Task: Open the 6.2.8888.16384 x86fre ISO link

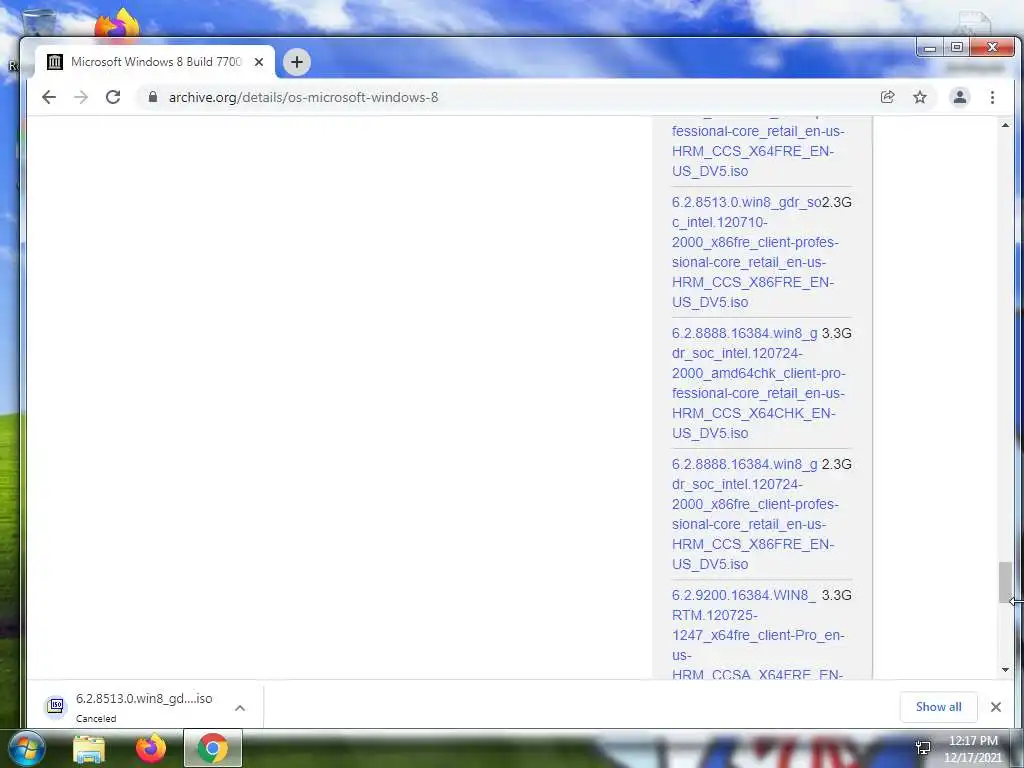Action: click(755, 514)
